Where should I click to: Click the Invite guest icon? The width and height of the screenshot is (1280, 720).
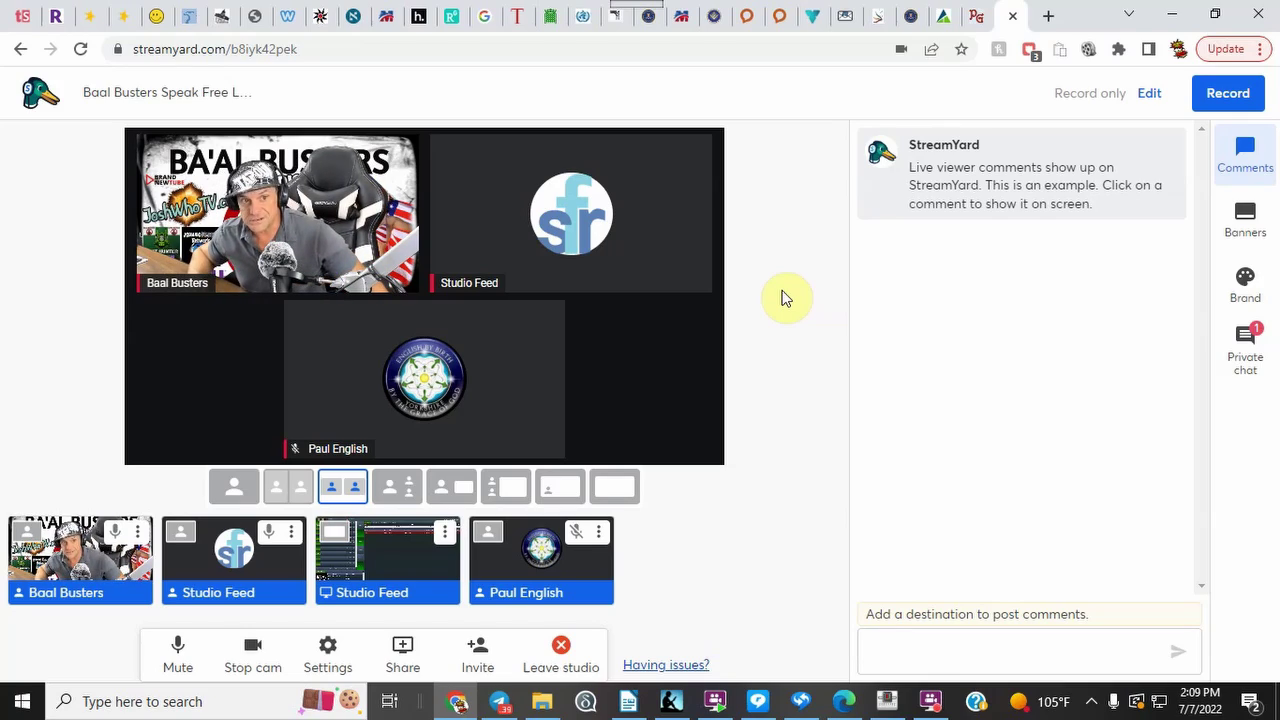[x=477, y=654]
